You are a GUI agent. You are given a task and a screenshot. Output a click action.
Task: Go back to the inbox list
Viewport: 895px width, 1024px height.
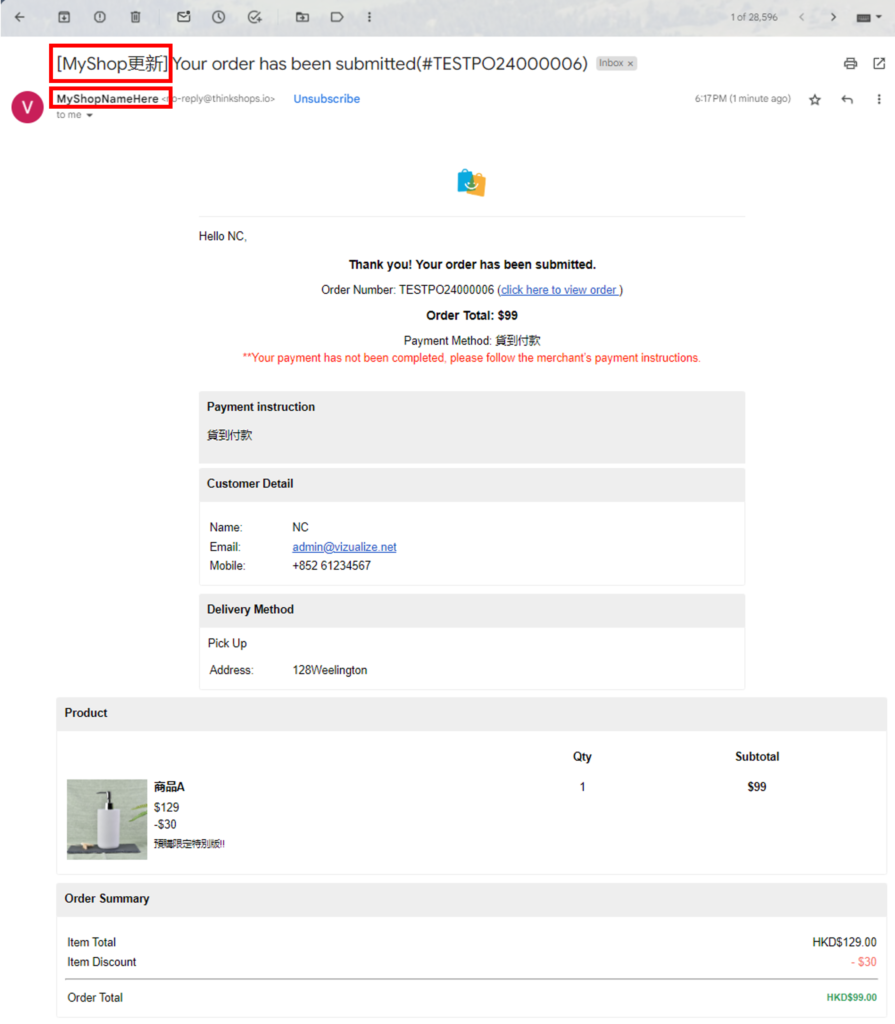(x=19, y=17)
